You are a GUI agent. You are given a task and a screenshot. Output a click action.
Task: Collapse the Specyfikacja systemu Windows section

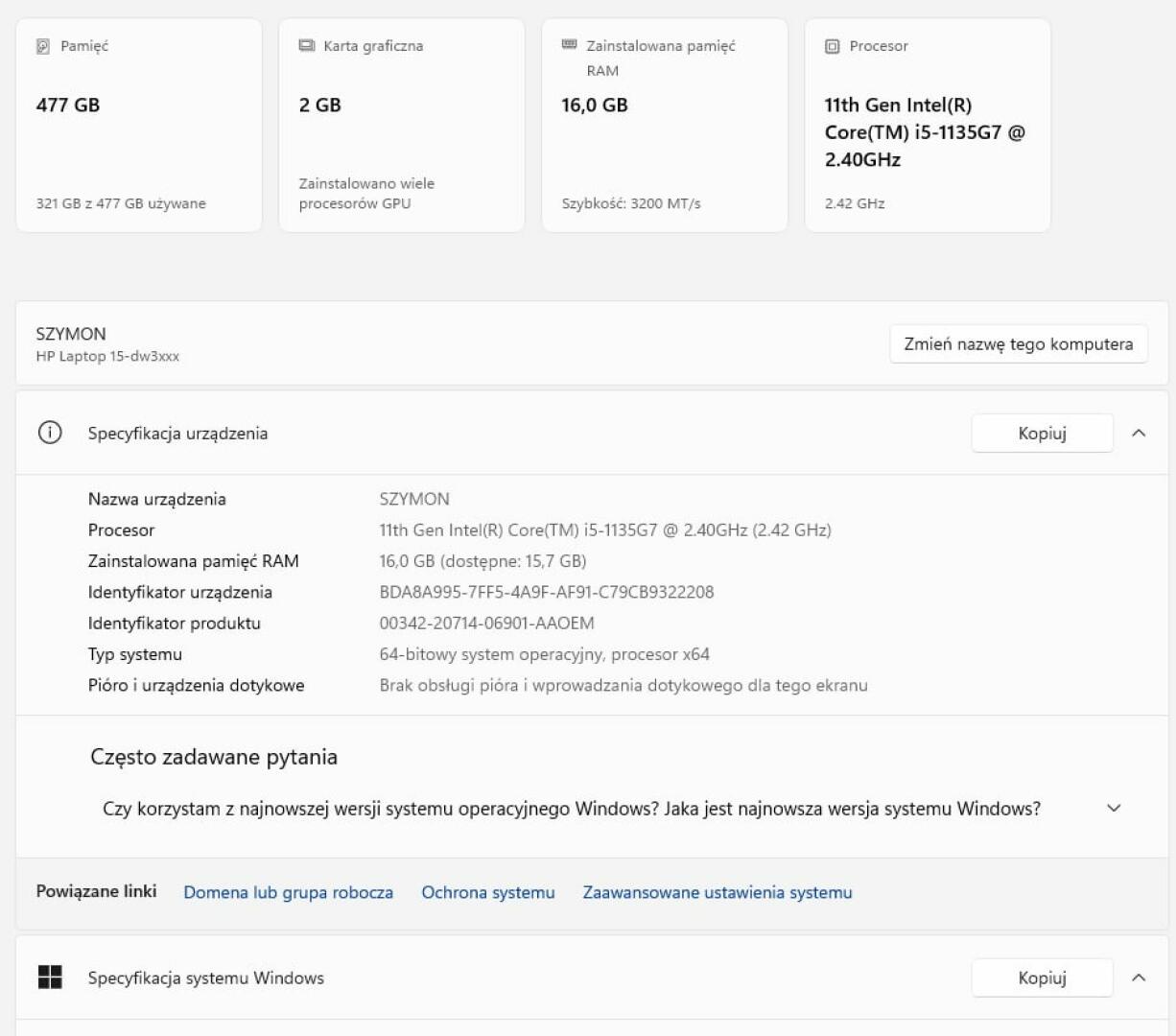coord(1139,977)
